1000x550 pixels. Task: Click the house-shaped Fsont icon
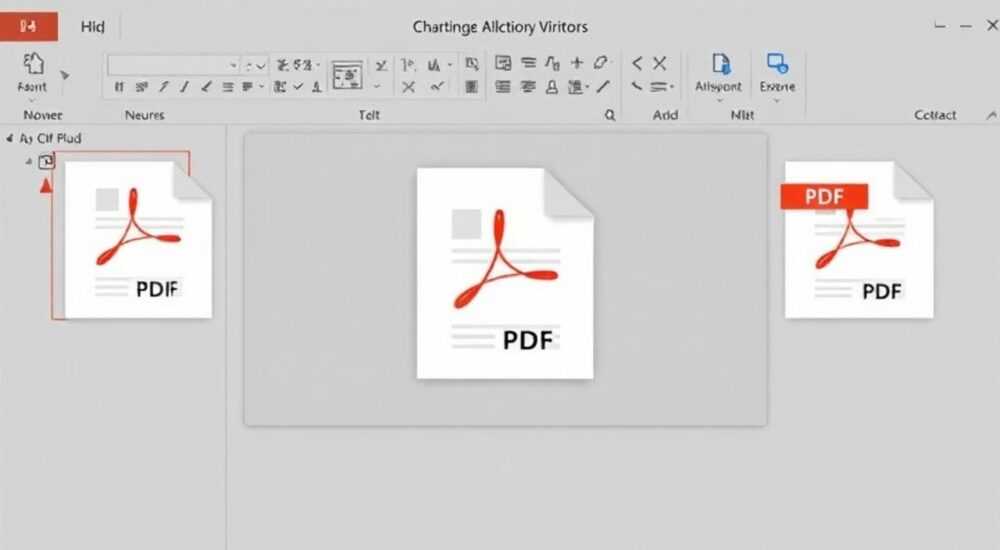(x=33, y=64)
